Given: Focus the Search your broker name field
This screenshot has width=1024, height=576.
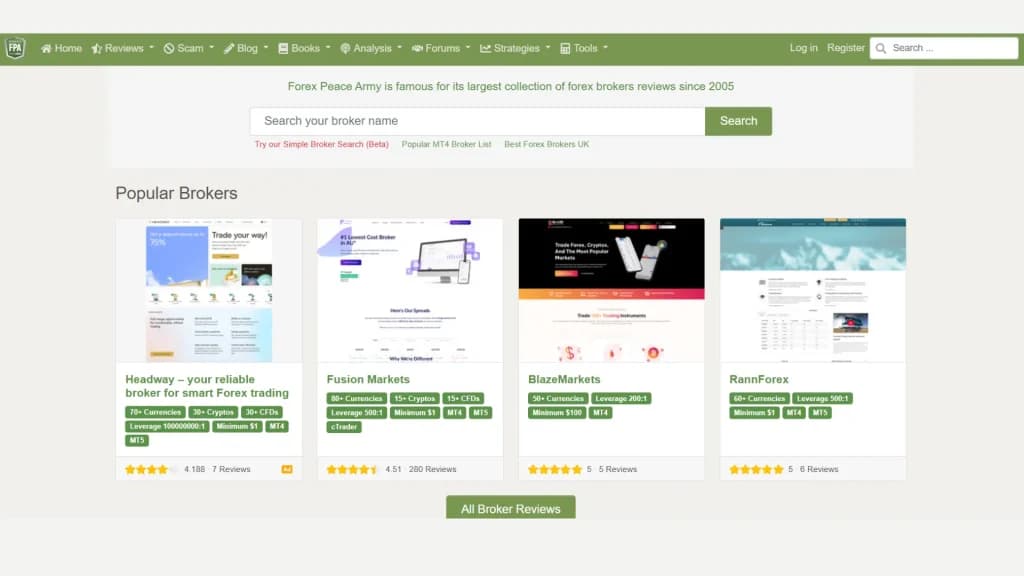Looking at the screenshot, I should (477, 121).
